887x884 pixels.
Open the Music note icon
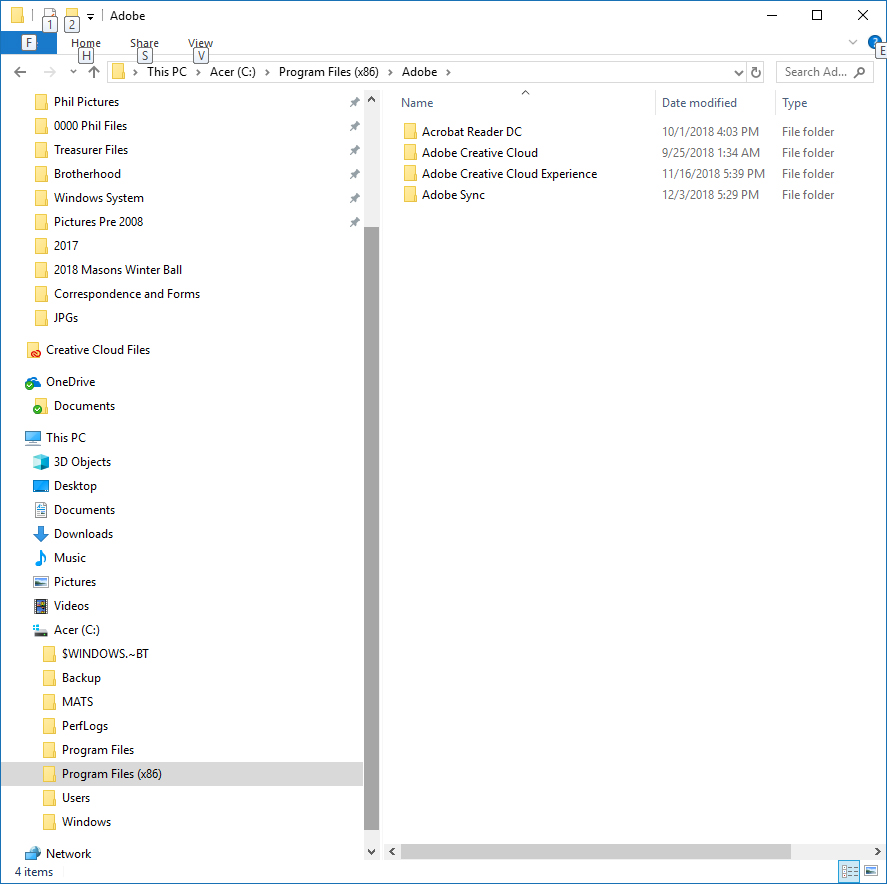pyautogui.click(x=41, y=558)
